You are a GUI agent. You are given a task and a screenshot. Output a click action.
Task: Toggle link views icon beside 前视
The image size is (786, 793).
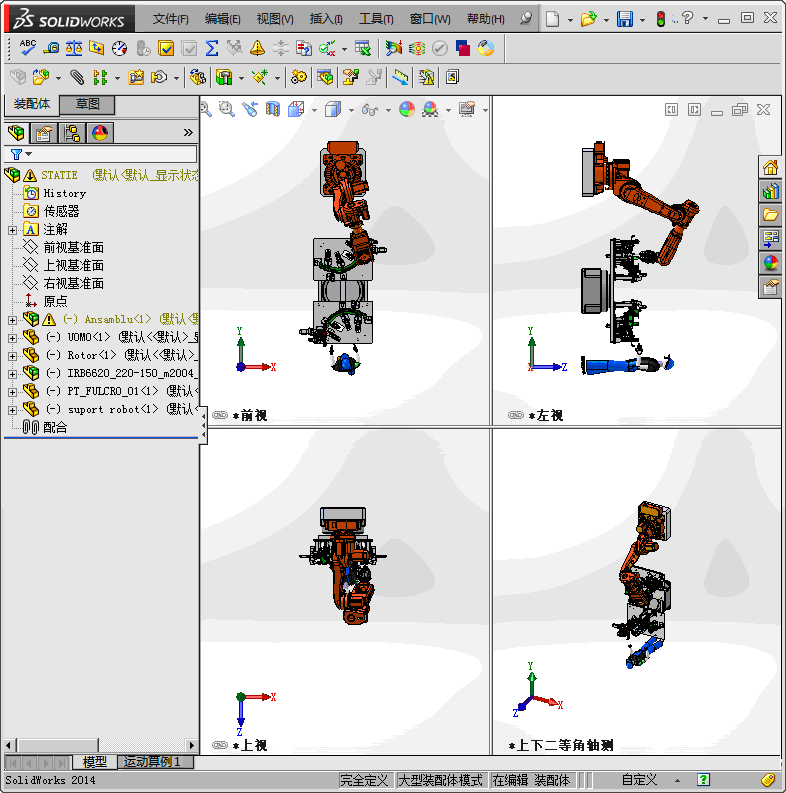coord(220,415)
